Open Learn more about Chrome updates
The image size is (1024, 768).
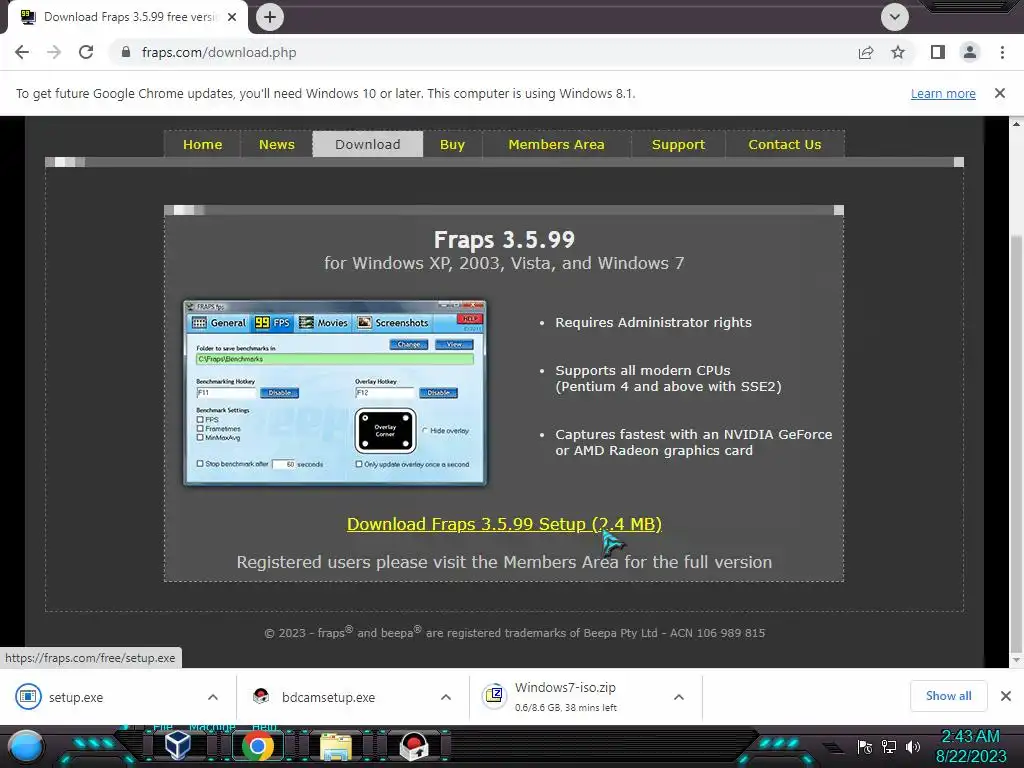point(943,93)
